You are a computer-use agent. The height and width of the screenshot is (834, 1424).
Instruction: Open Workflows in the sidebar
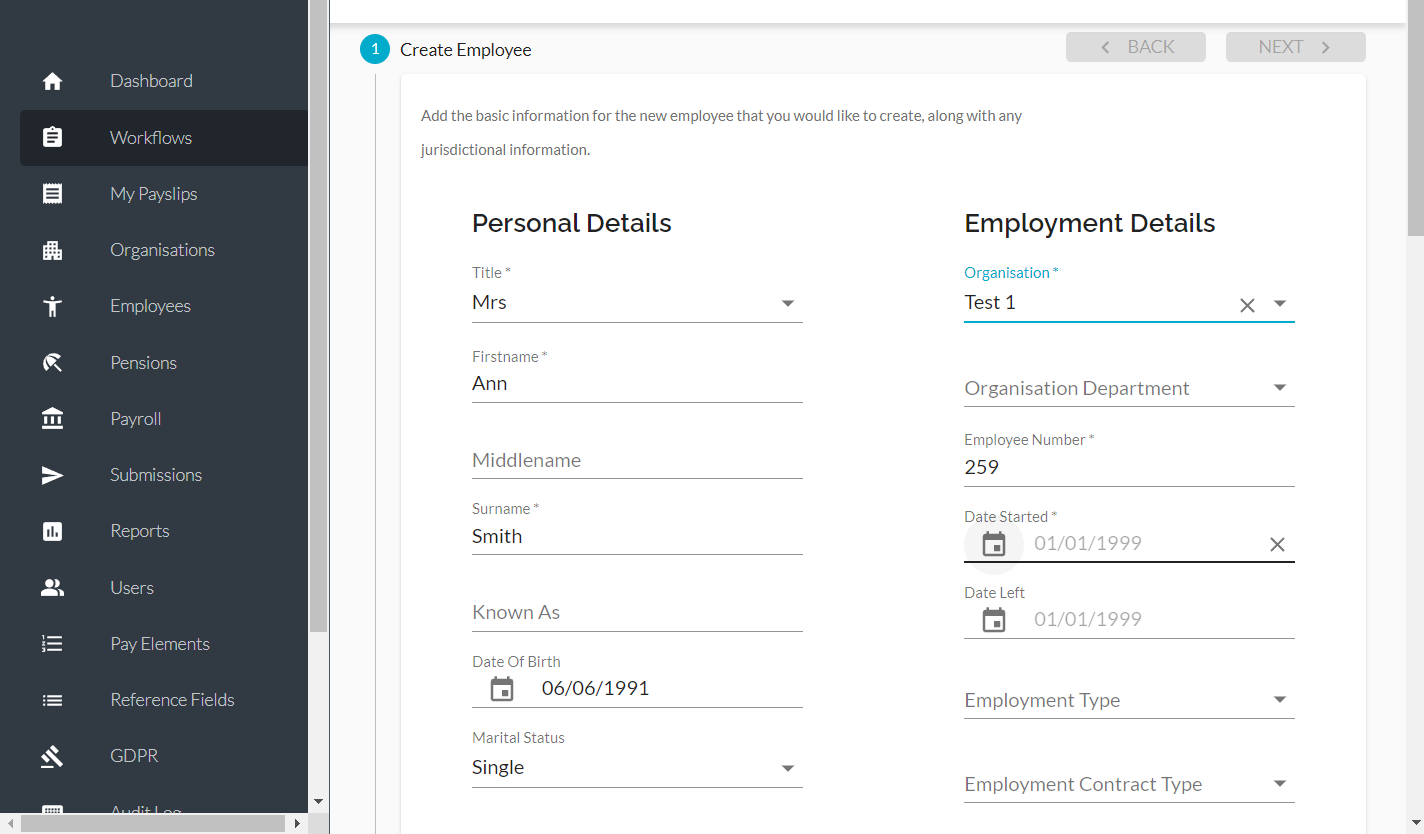click(164, 138)
